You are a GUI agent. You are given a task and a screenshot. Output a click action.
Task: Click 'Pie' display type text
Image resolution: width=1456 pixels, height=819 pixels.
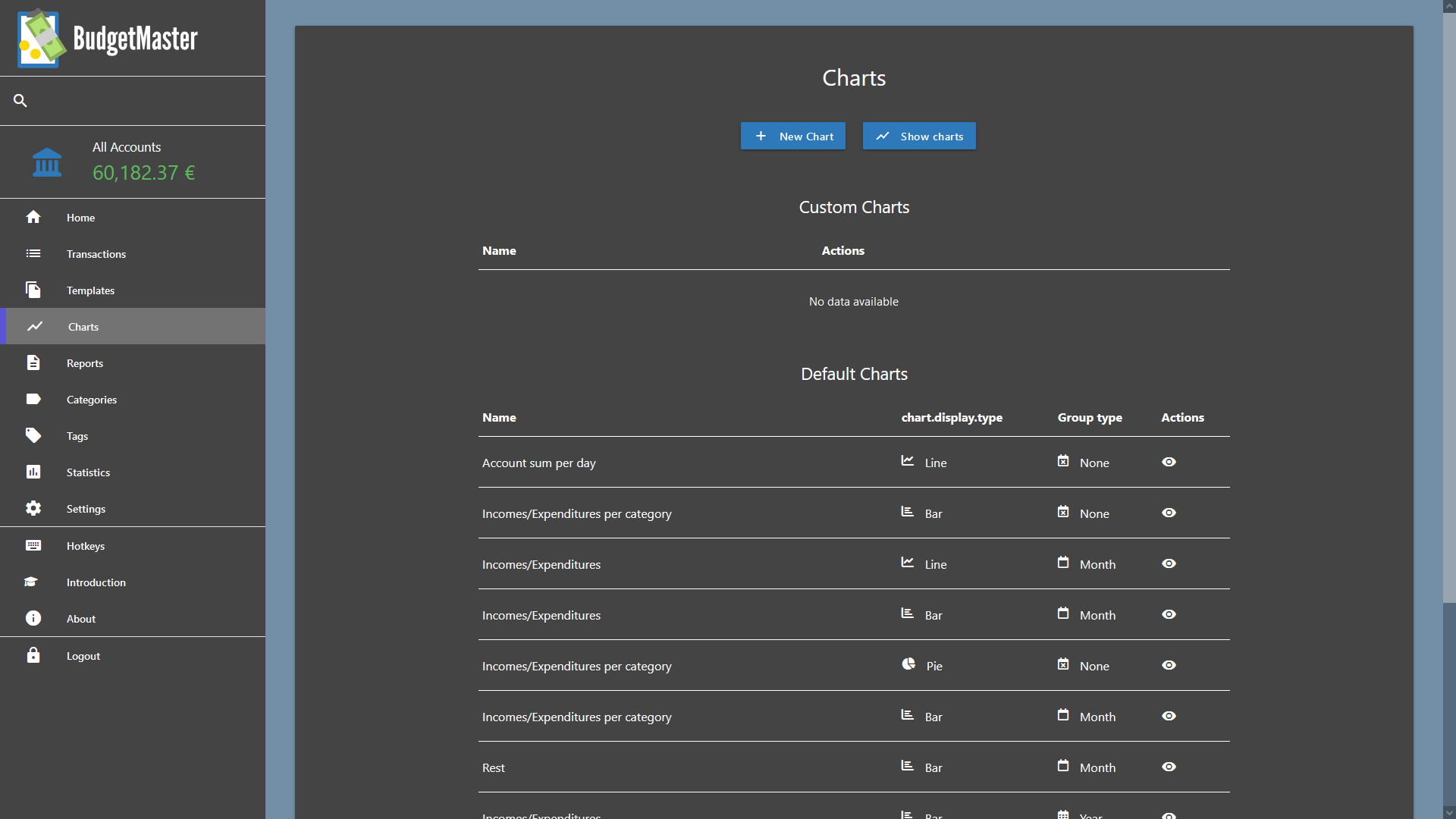934,666
